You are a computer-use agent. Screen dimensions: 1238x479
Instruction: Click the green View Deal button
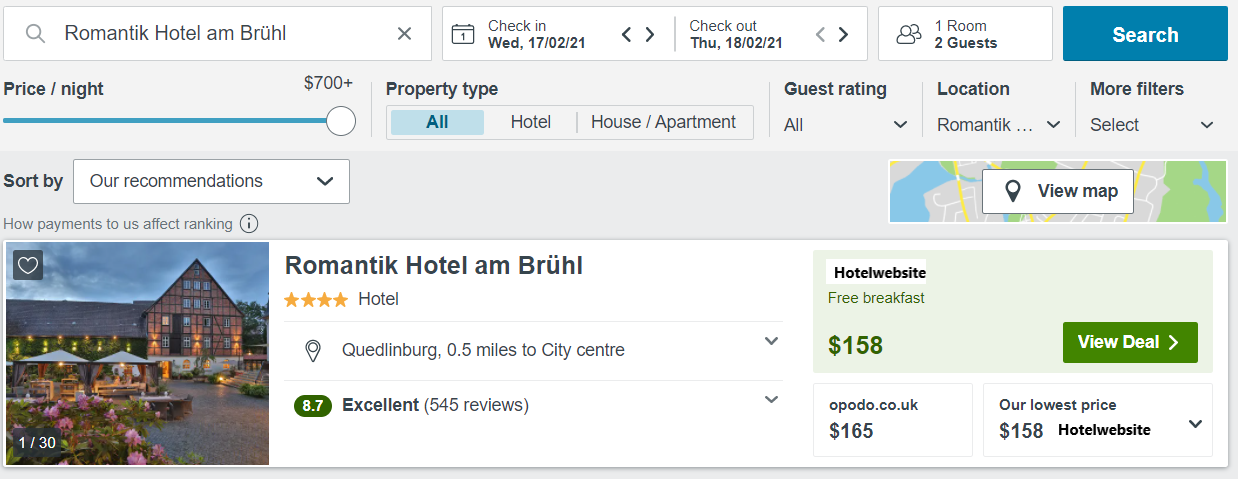click(x=1129, y=342)
